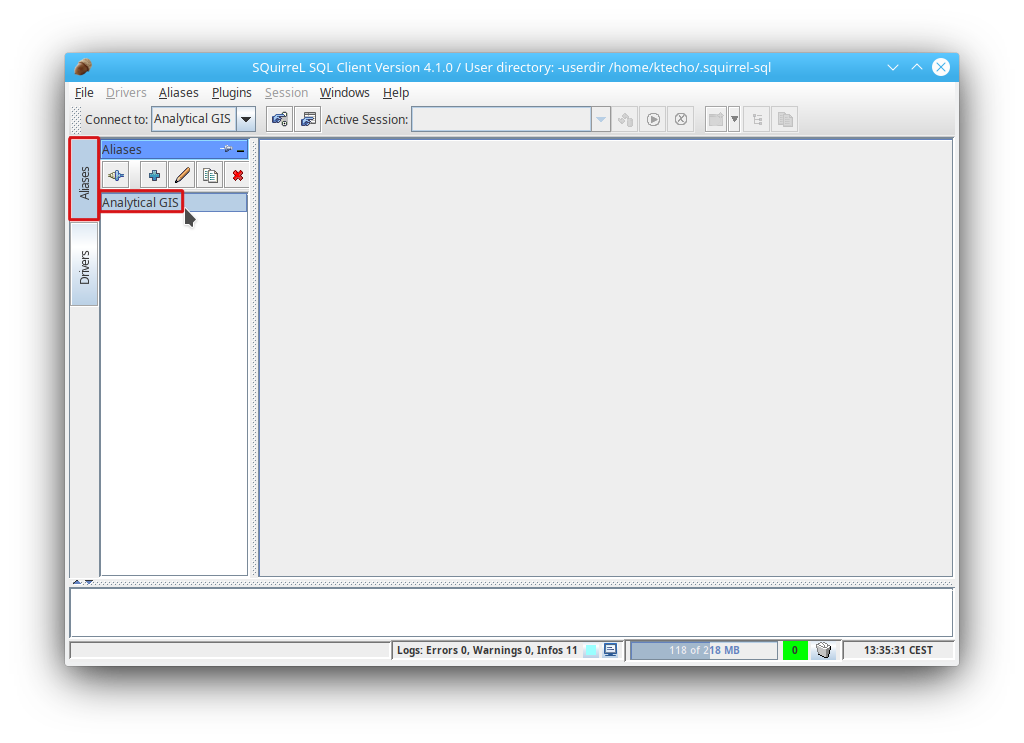The width and height of the screenshot is (1024, 743).
Task: Open the File menu
Action: [84, 93]
